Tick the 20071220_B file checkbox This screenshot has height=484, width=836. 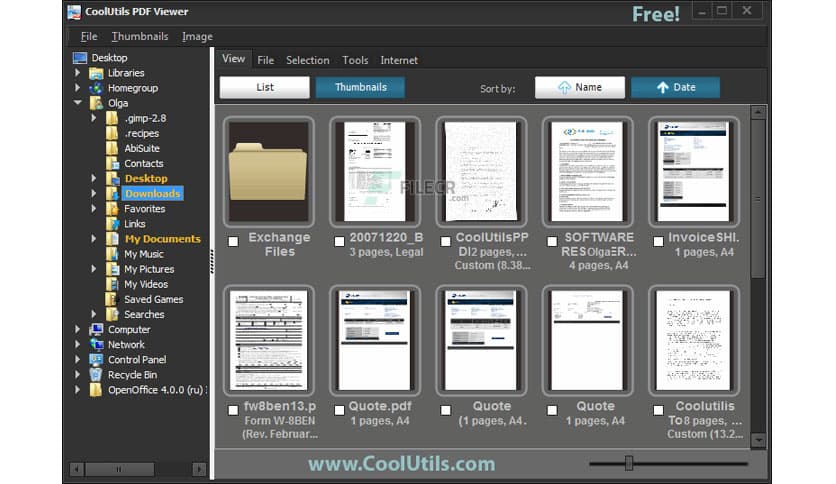pos(339,241)
